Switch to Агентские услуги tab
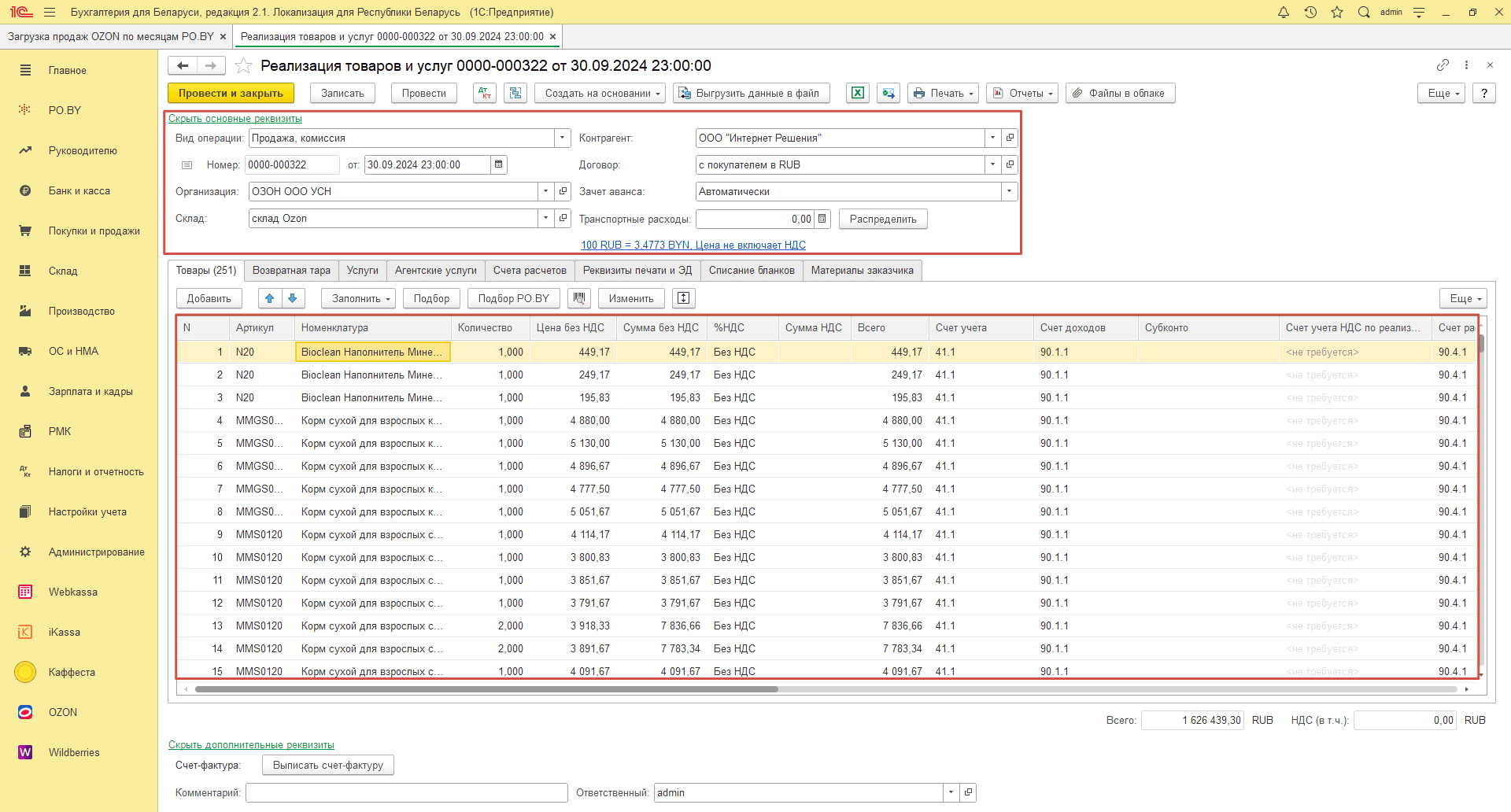Screen dimensions: 1511x812 point(435,270)
